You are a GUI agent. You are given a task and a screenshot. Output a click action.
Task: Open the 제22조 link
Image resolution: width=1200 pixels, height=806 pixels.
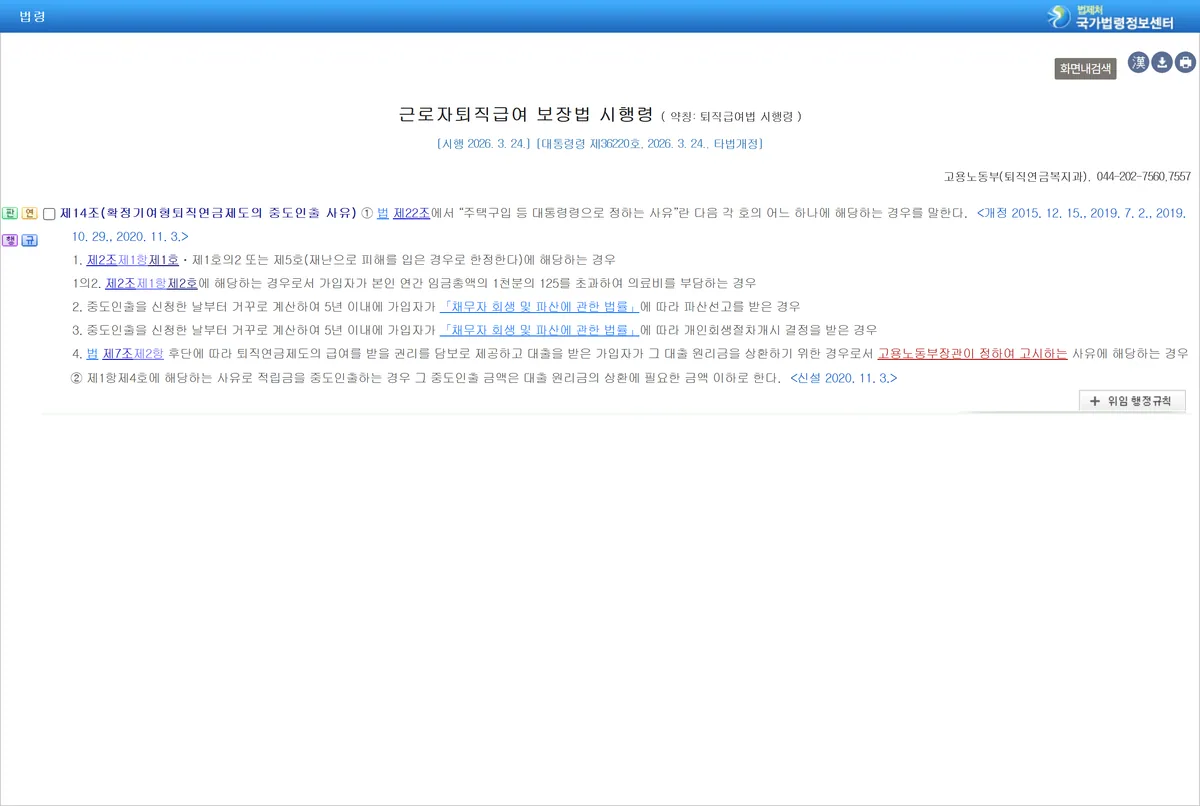(411, 213)
